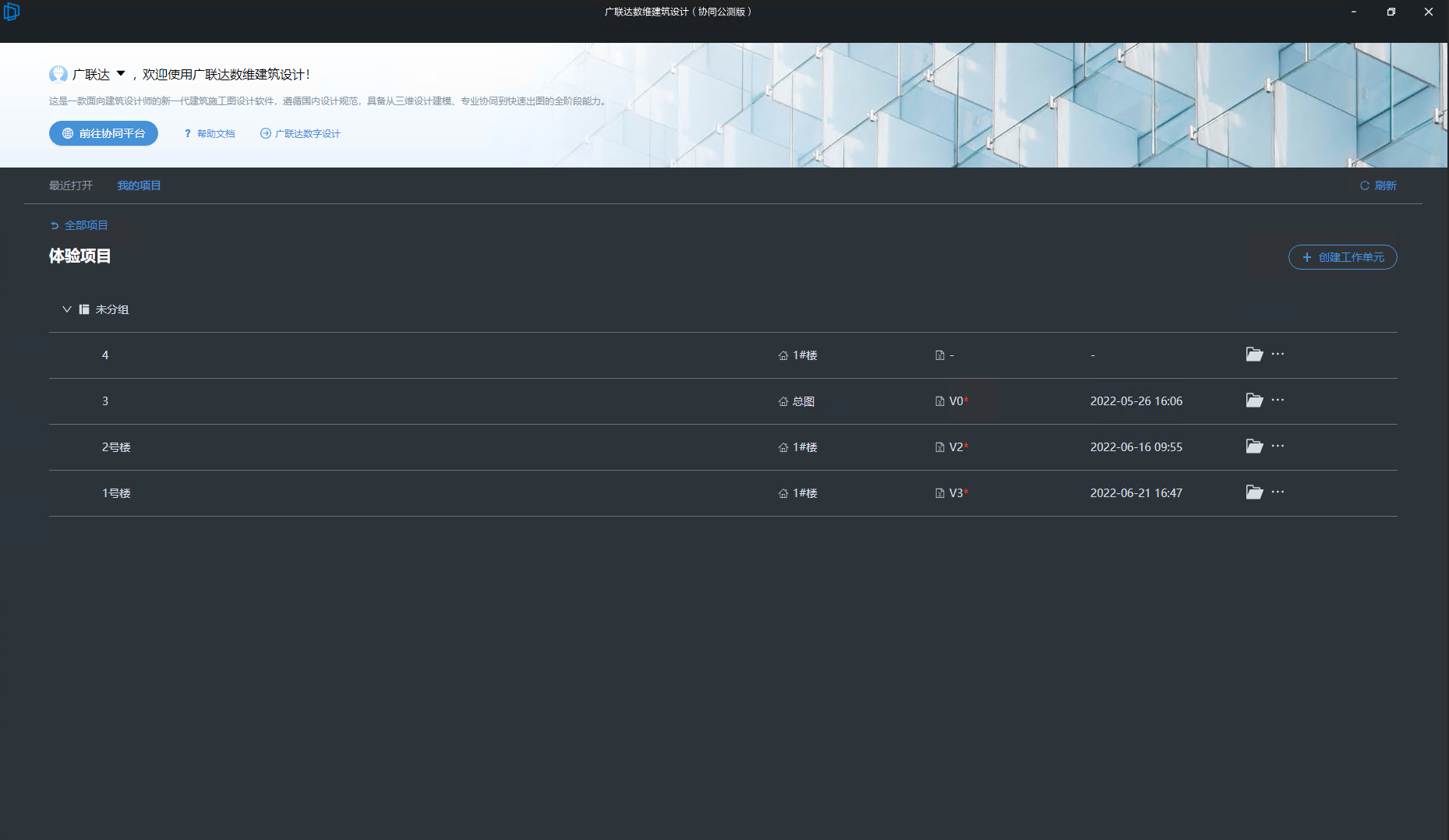The width and height of the screenshot is (1449, 840).
Task: Open more options menu for row 3
Action: pyautogui.click(x=1278, y=400)
